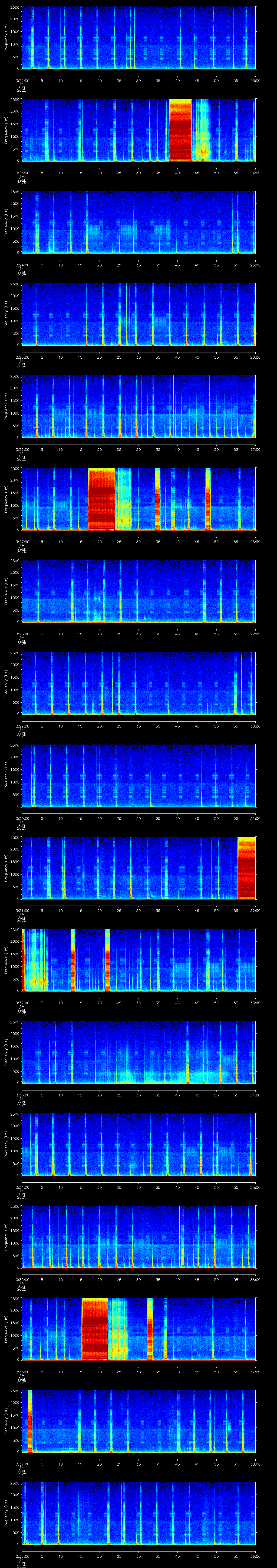Image resolution: width=277 pixels, height=1568 pixels.
Task: Select the red burst near 2 s in 0:37:00 panel
Action: 30,1421
